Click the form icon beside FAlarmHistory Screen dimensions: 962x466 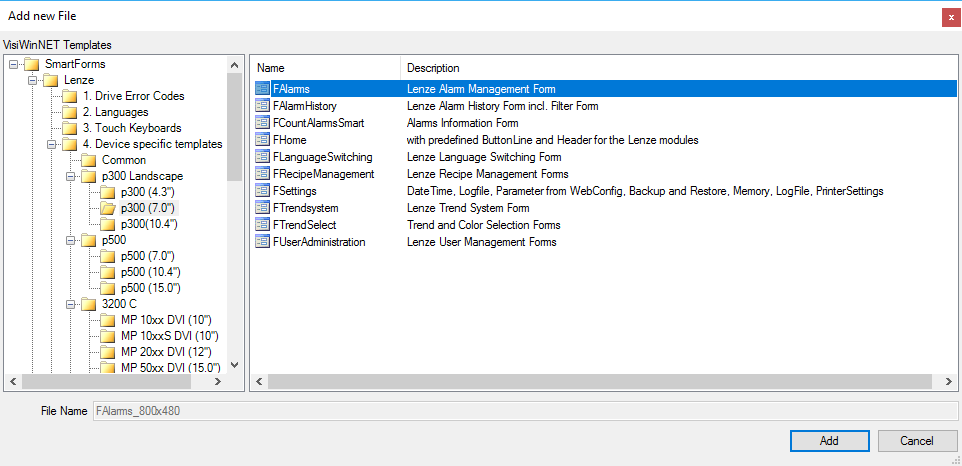[263, 106]
